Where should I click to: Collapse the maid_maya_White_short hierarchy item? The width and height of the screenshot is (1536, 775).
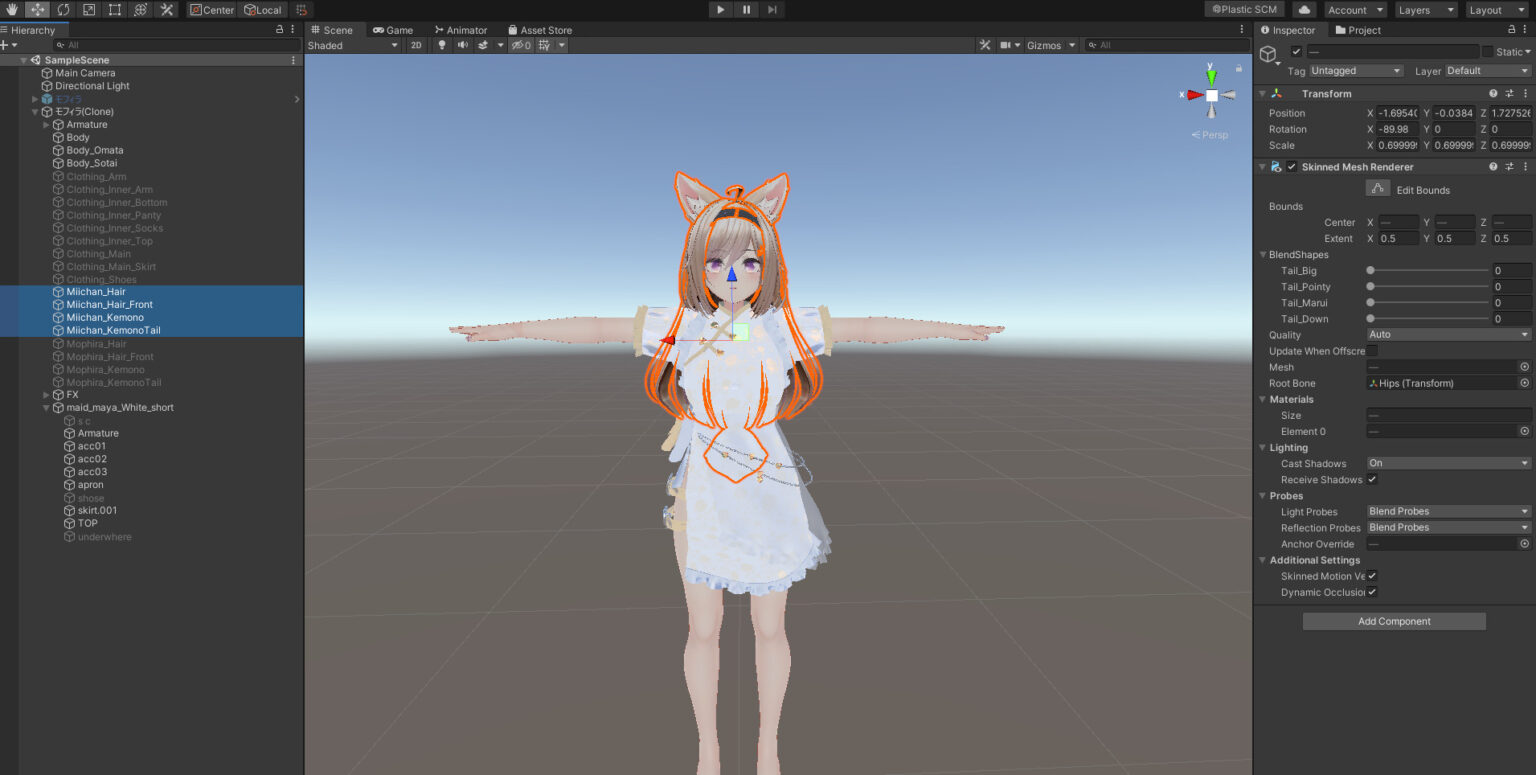click(x=45, y=407)
